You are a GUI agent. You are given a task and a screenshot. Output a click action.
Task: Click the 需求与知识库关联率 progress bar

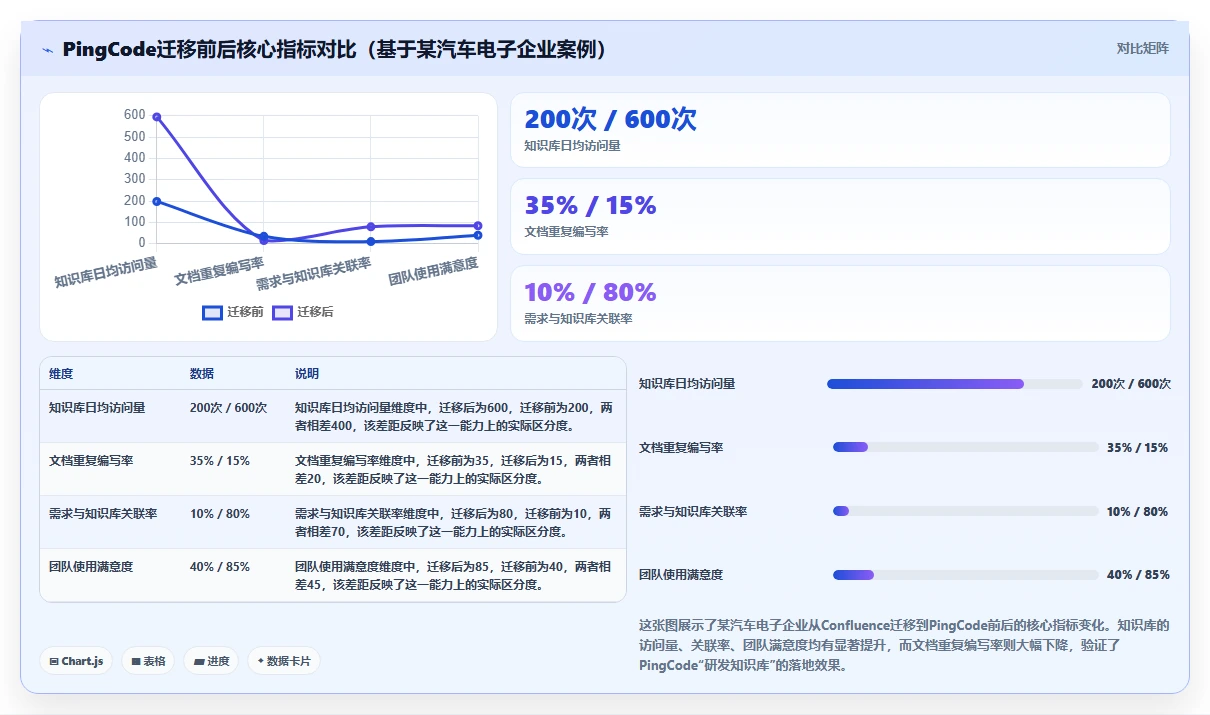[965, 511]
